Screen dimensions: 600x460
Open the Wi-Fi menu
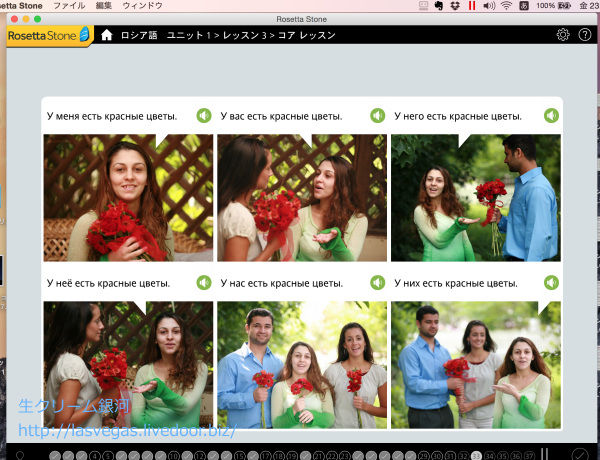pos(506,5)
